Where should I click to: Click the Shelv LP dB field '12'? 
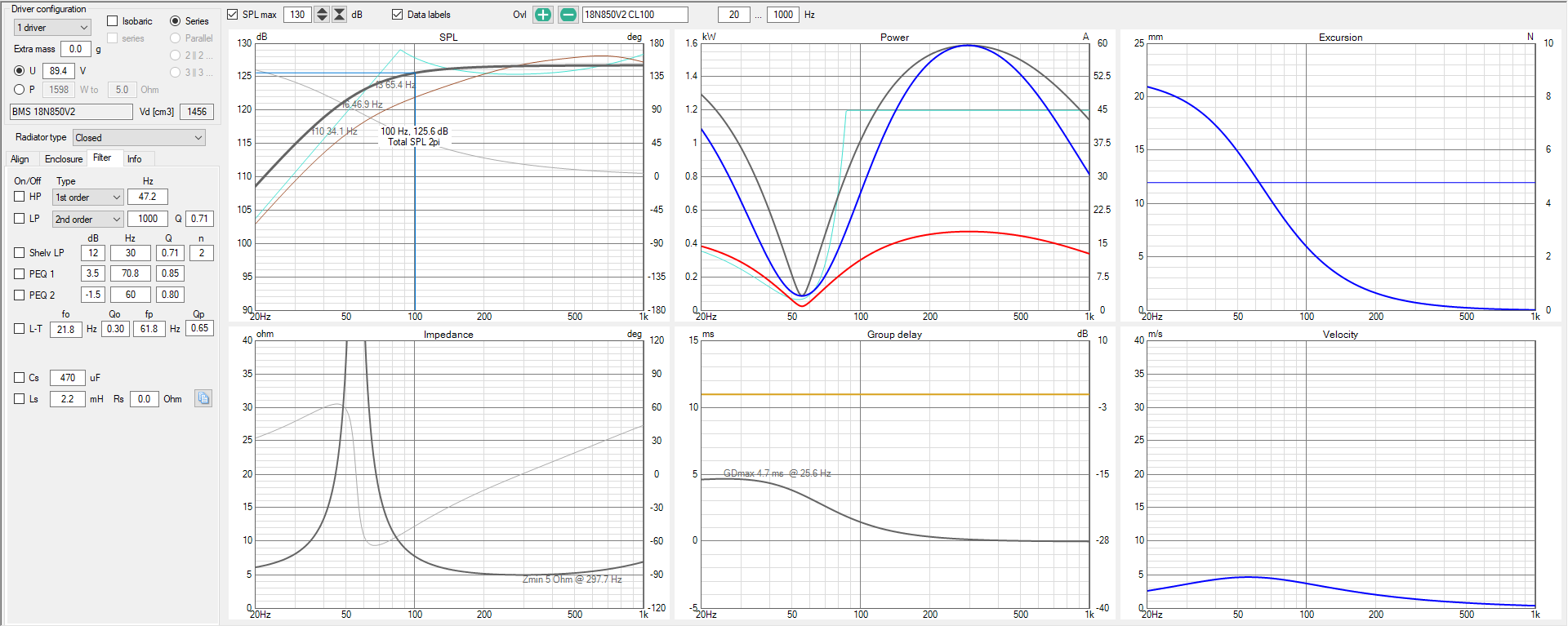tap(93, 253)
